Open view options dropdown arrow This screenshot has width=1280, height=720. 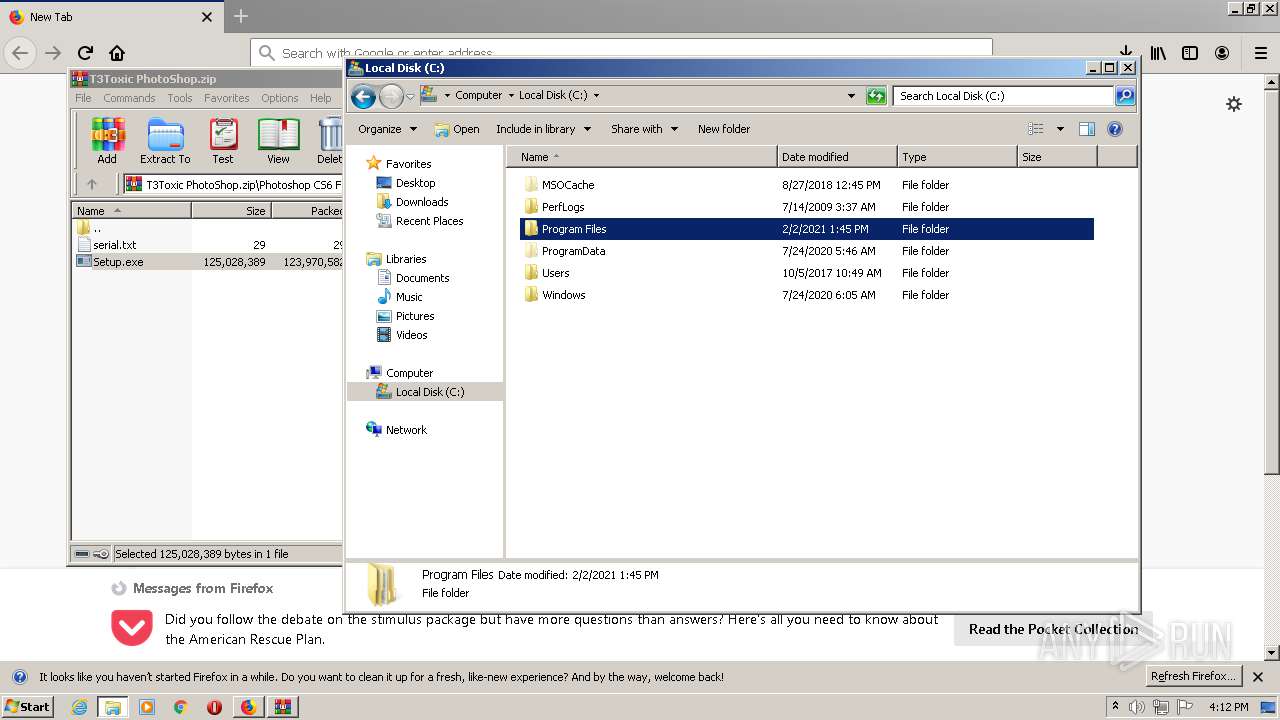pos(1060,129)
